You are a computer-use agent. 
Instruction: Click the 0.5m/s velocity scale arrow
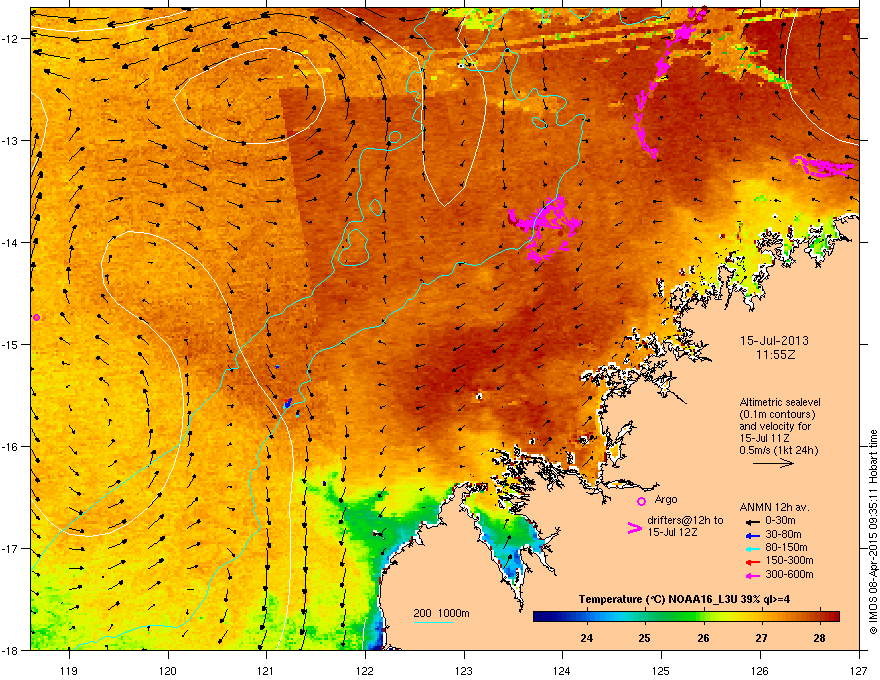pos(773,463)
